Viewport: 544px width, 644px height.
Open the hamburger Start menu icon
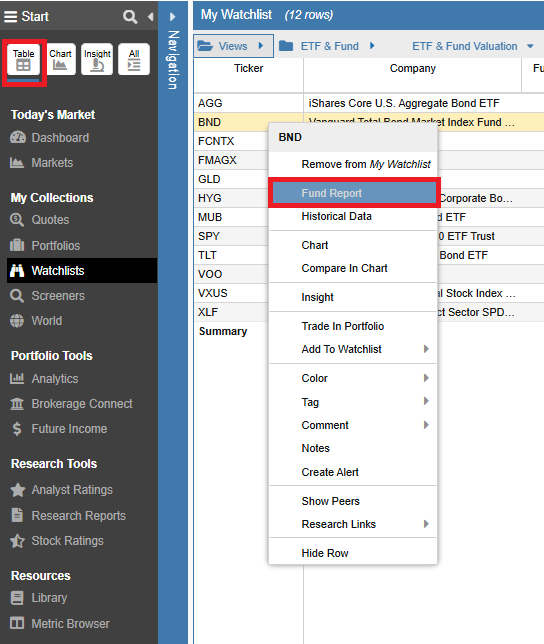tap(10, 16)
